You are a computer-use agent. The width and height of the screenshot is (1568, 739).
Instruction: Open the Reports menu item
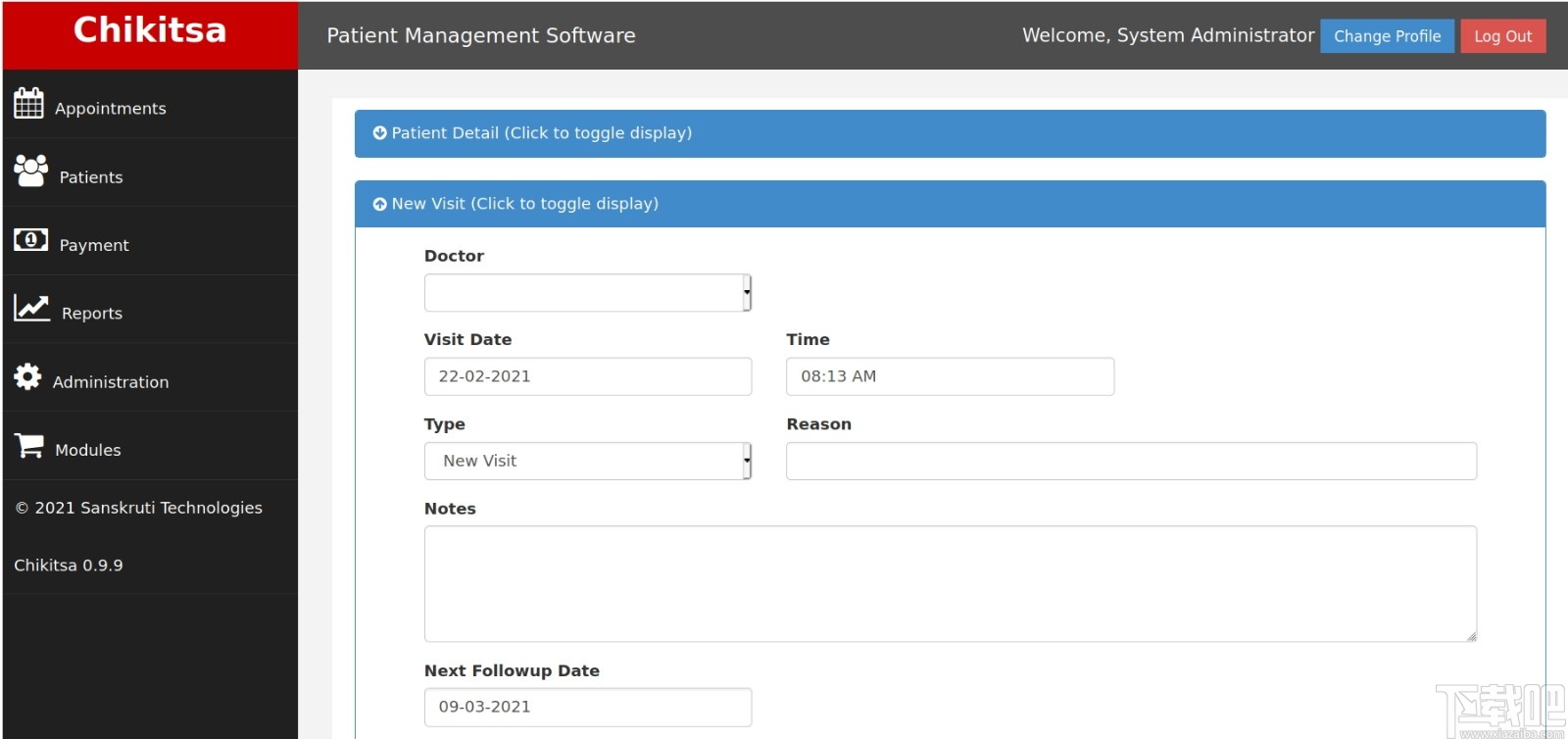tap(92, 314)
